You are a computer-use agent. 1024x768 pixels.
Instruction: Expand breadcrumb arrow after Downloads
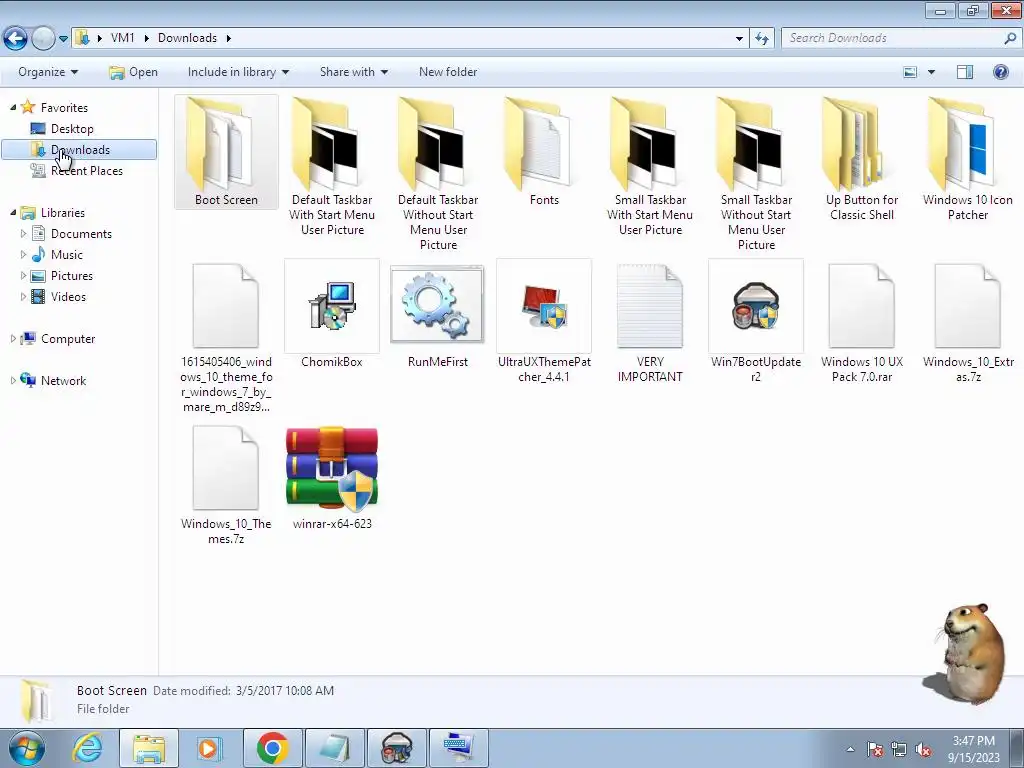click(x=229, y=38)
